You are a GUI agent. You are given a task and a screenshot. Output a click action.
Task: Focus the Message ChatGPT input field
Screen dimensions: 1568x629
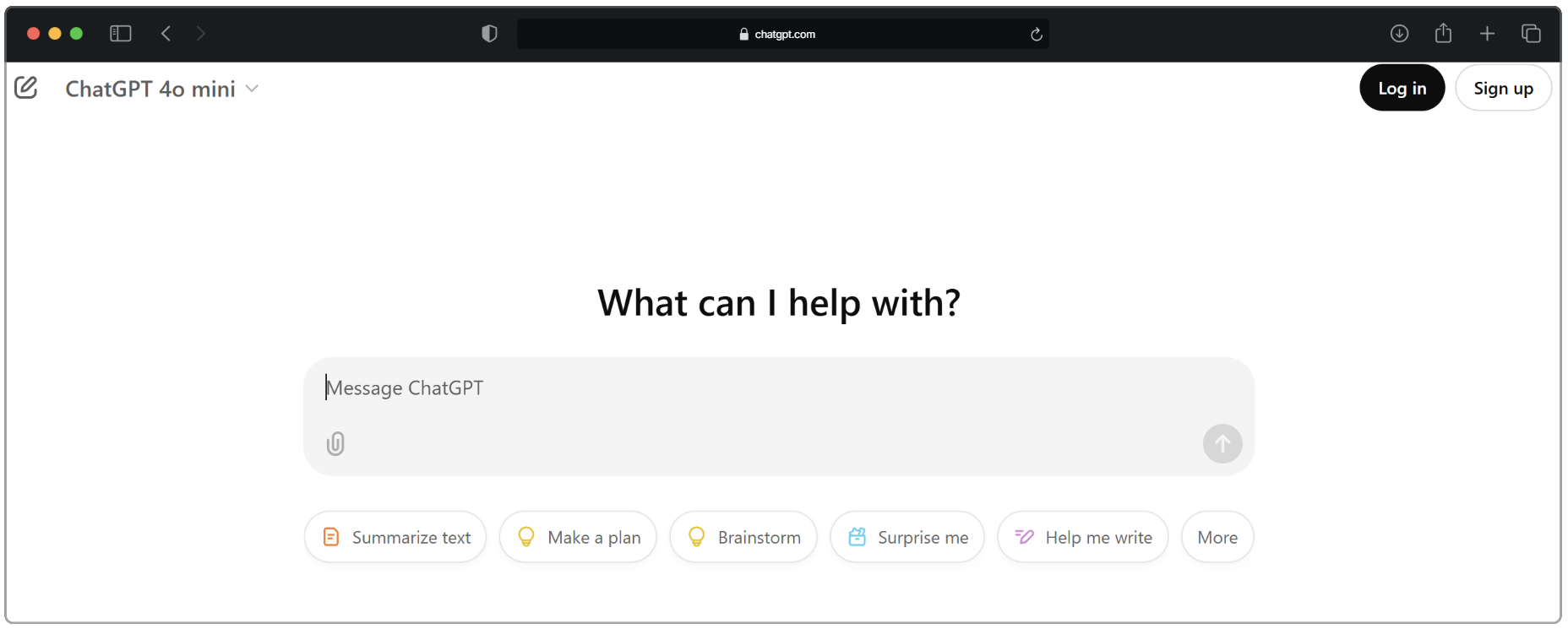point(777,388)
